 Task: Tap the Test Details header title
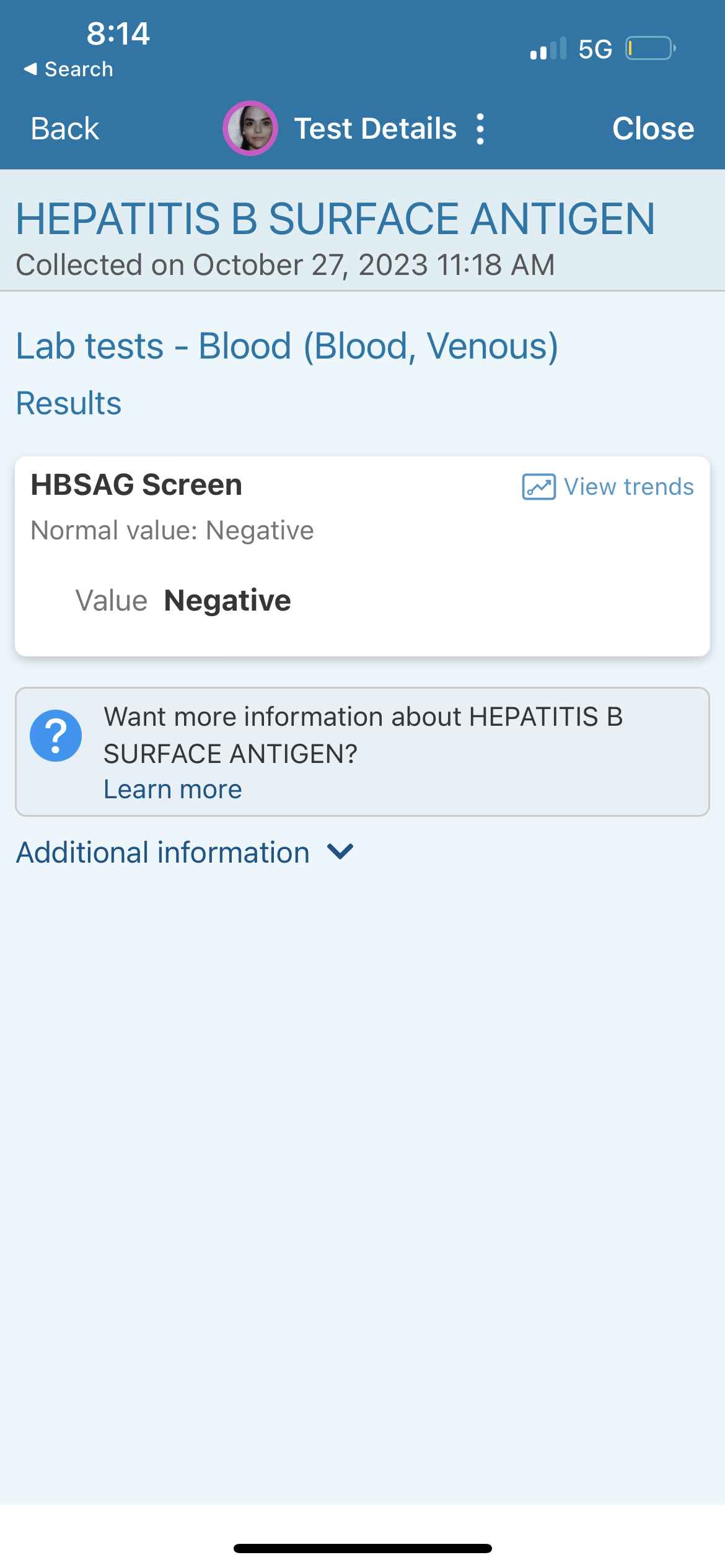click(x=376, y=129)
